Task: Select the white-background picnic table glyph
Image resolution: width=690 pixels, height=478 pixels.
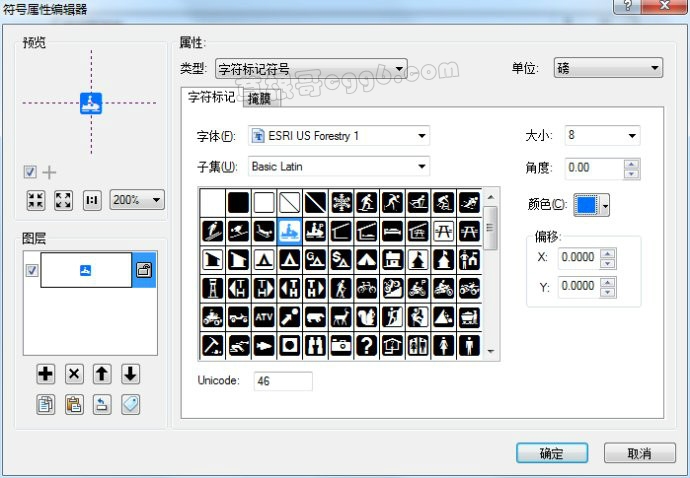Action: [x=443, y=231]
